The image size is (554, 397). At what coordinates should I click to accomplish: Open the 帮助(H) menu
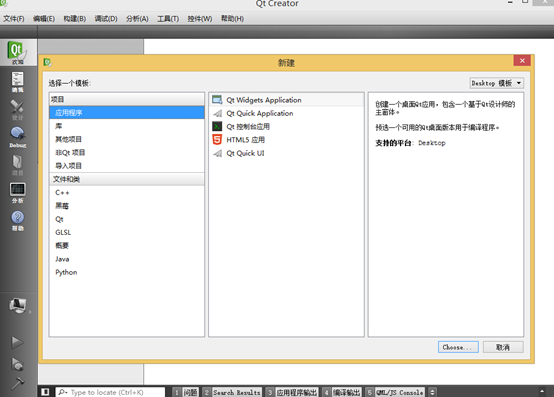pos(232,18)
